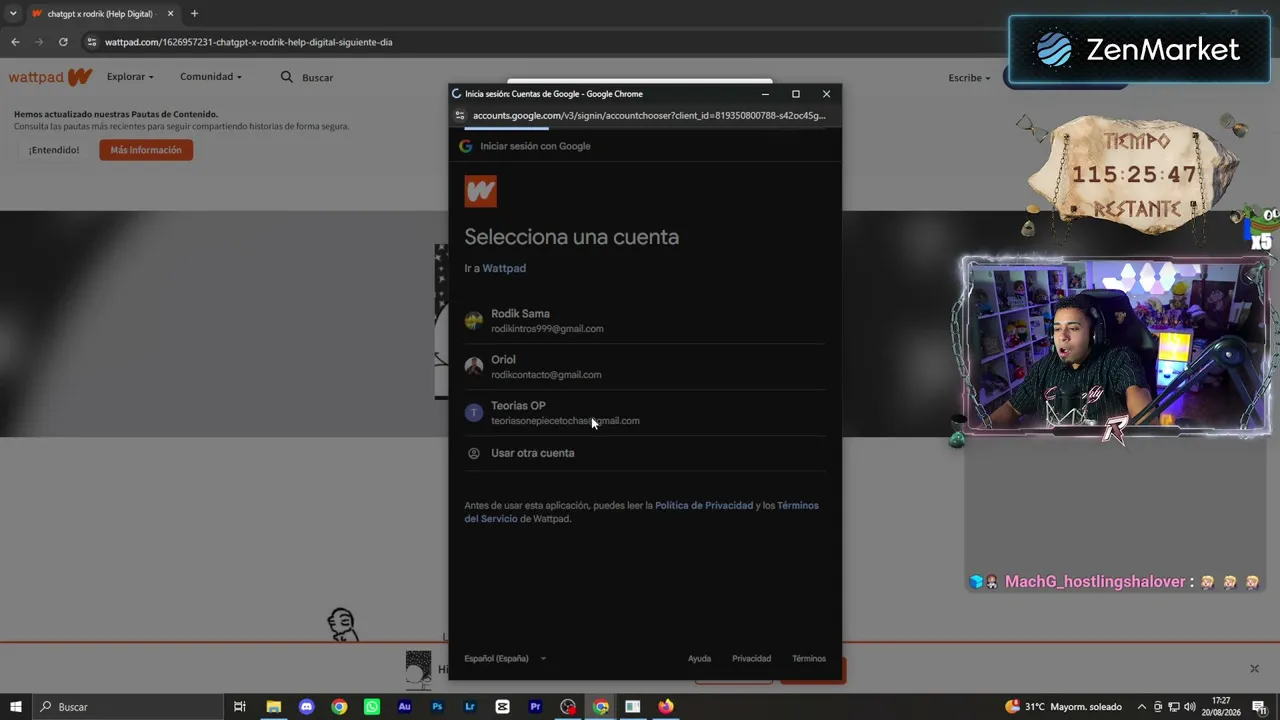Show hidden system tray icons
The width and height of the screenshot is (1280, 720).
coord(1142,707)
